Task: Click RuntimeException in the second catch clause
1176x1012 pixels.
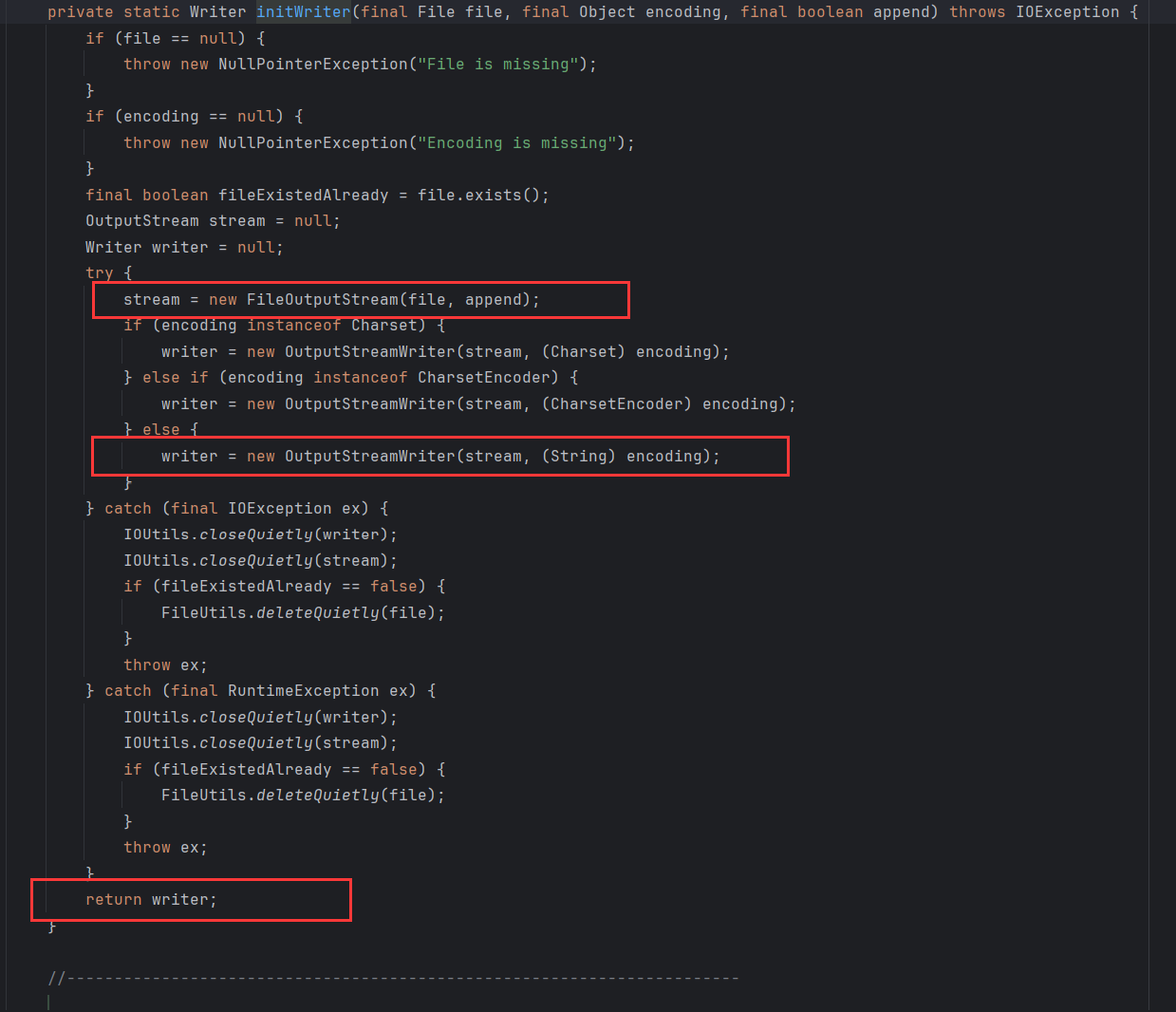Action: [303, 691]
